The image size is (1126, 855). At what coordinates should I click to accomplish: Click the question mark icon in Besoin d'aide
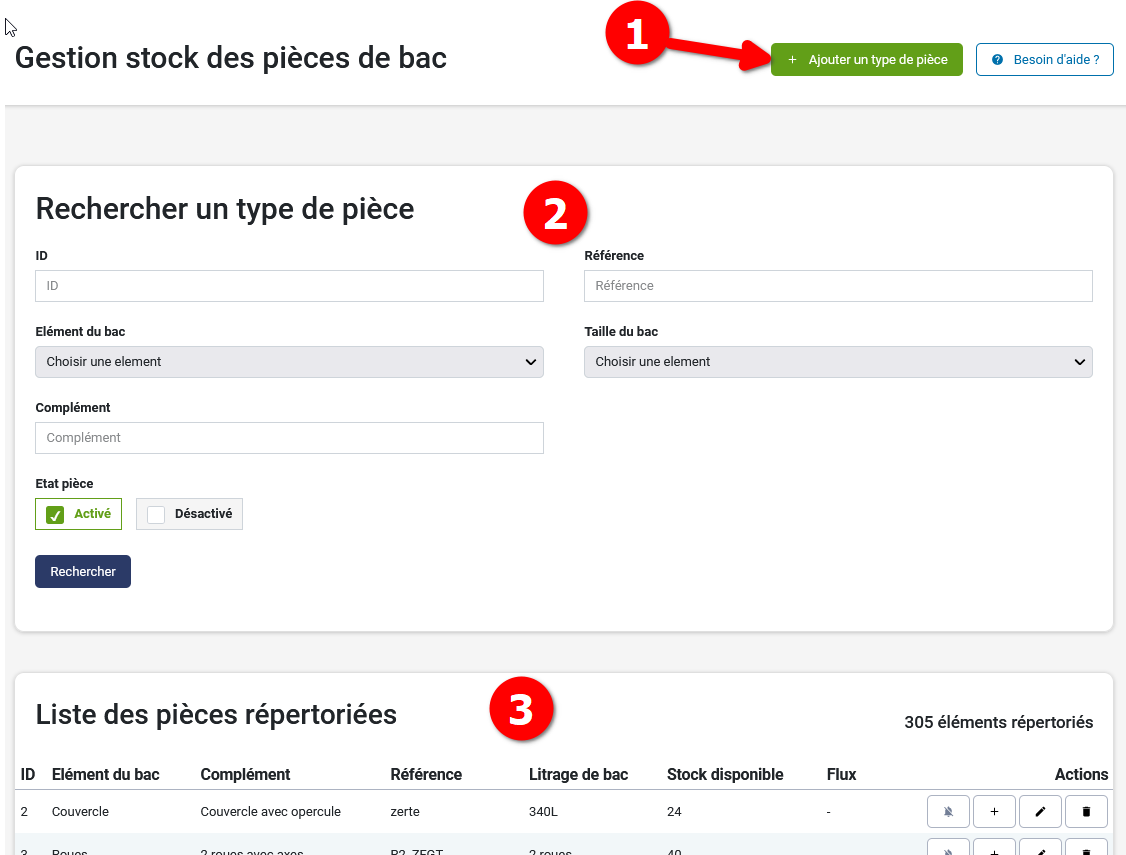pos(996,59)
